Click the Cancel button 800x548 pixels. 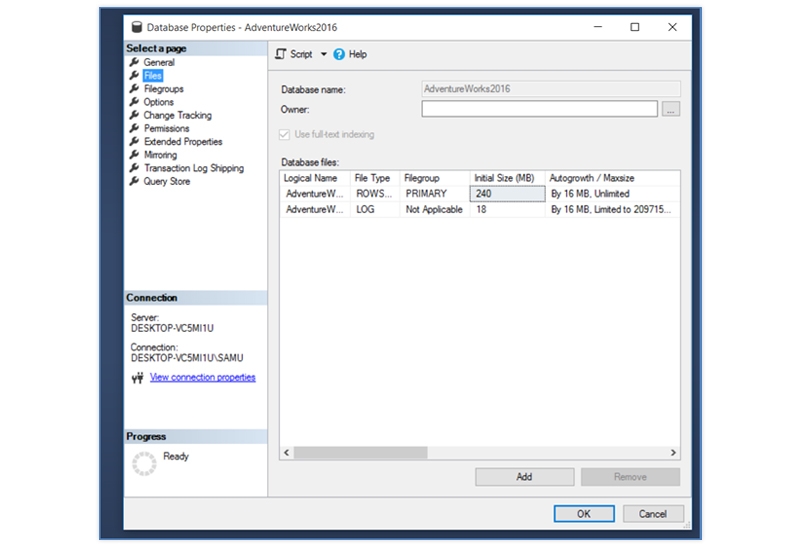pos(653,514)
